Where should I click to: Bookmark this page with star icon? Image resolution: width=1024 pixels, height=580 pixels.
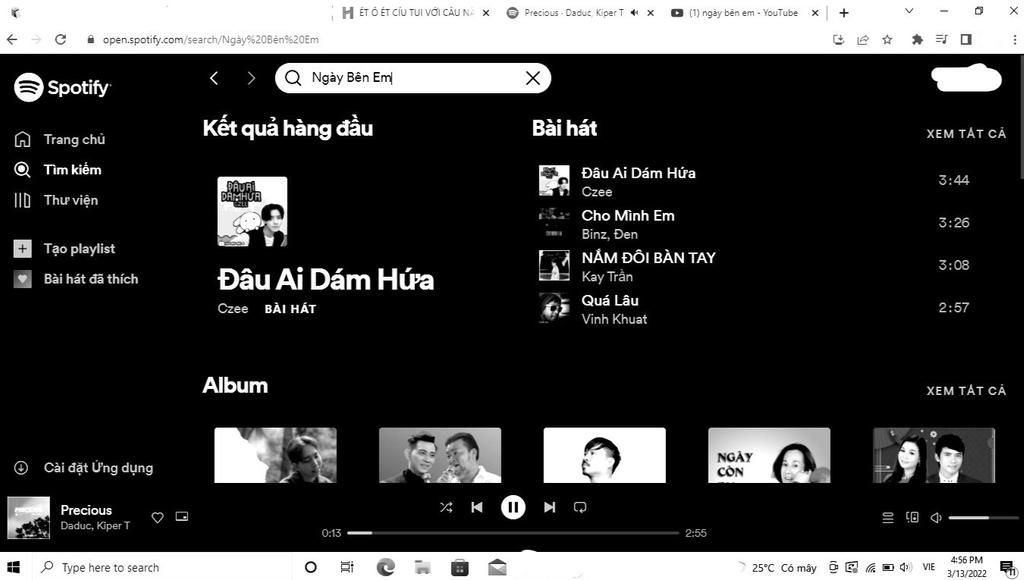[887, 39]
